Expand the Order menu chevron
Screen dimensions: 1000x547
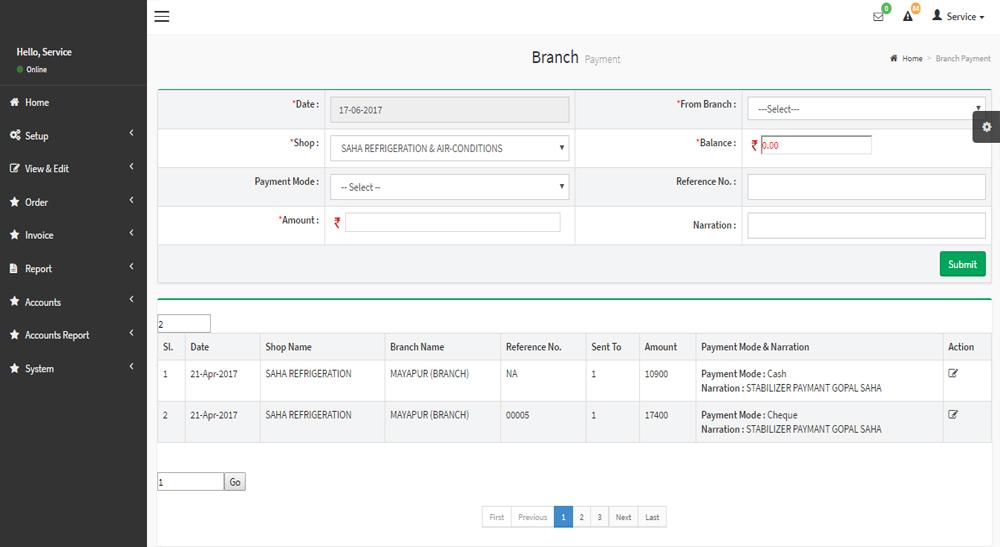click(131, 200)
